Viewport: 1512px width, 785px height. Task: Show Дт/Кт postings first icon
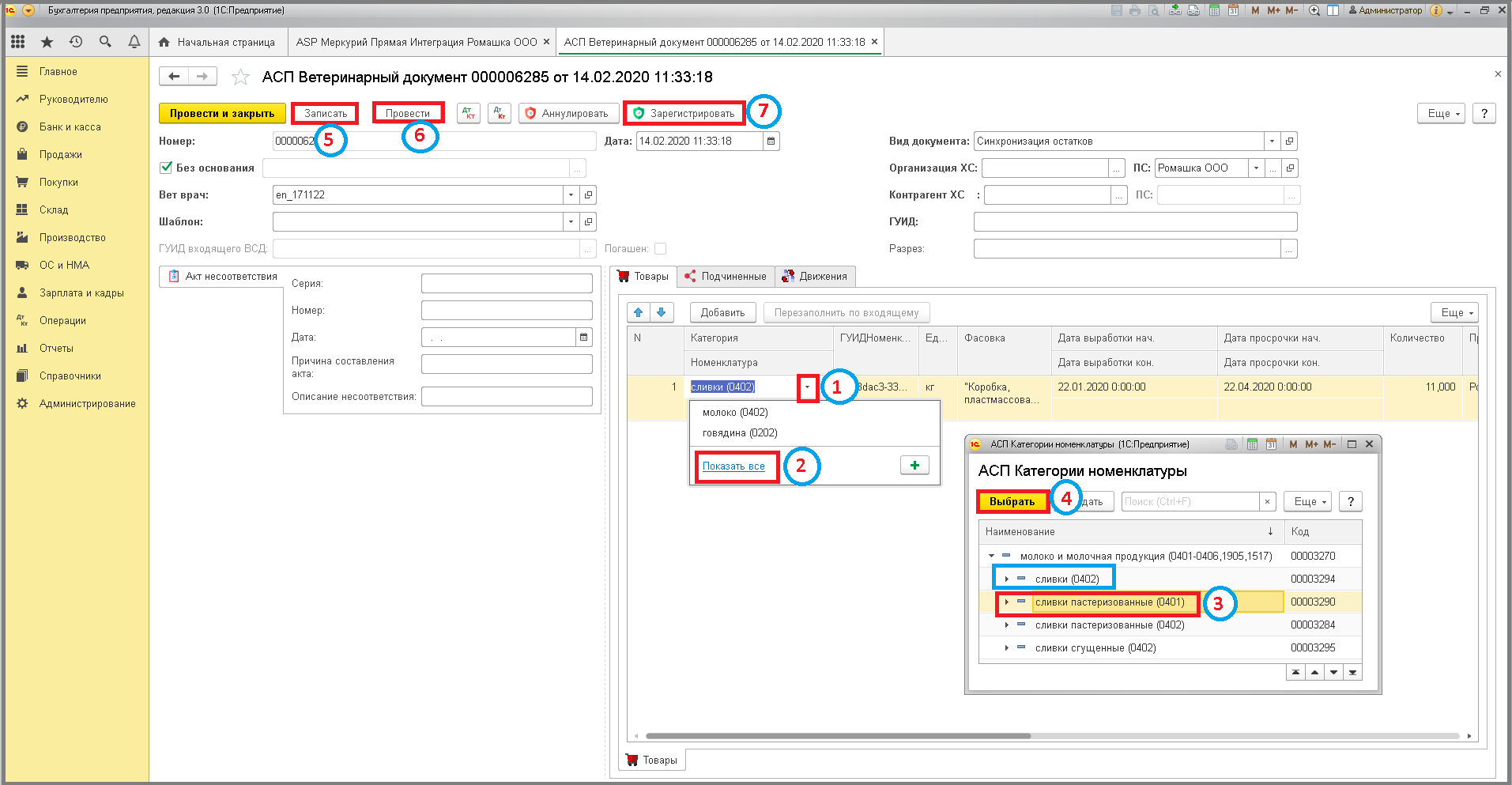click(469, 113)
